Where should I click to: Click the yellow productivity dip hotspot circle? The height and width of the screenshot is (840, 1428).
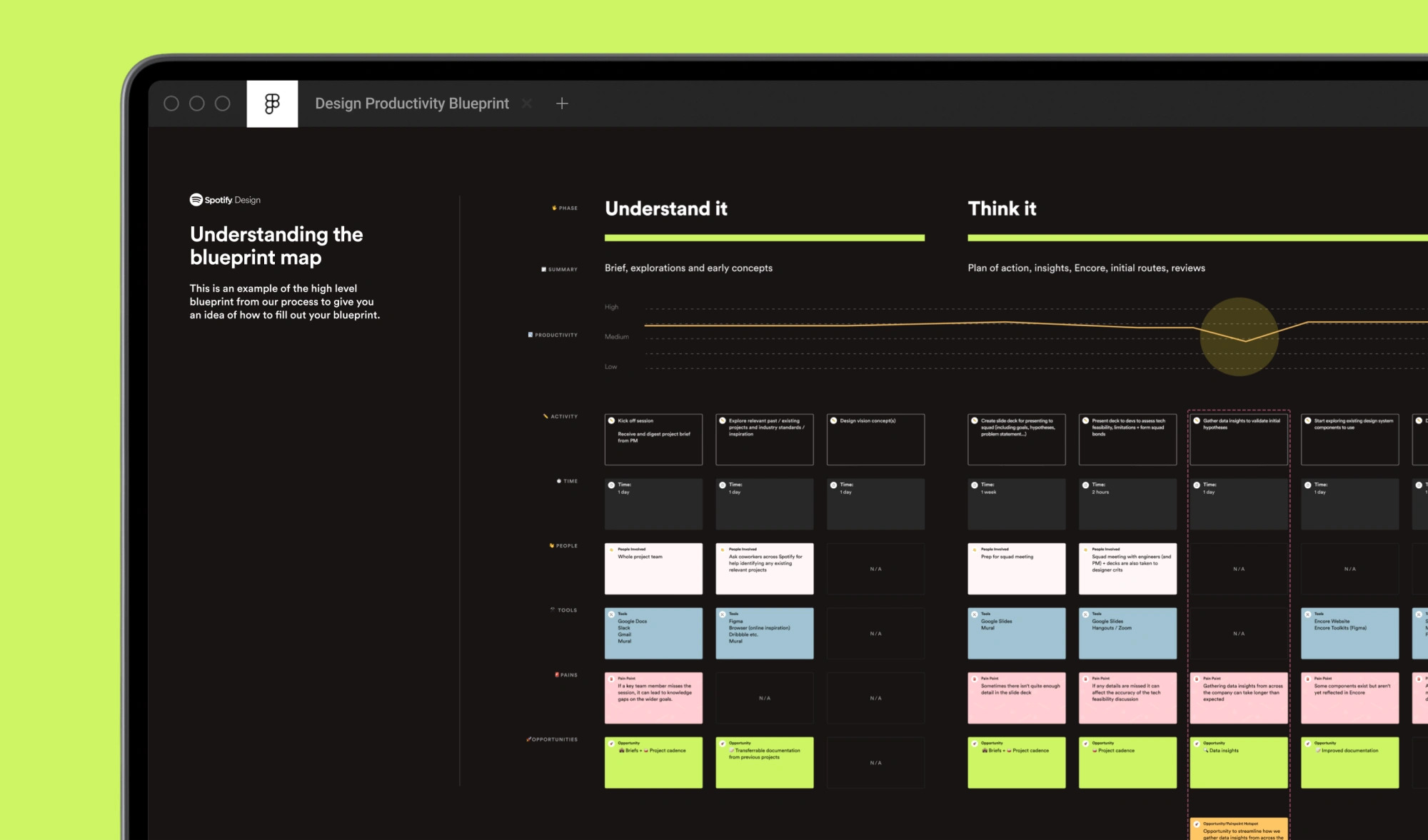[1239, 337]
